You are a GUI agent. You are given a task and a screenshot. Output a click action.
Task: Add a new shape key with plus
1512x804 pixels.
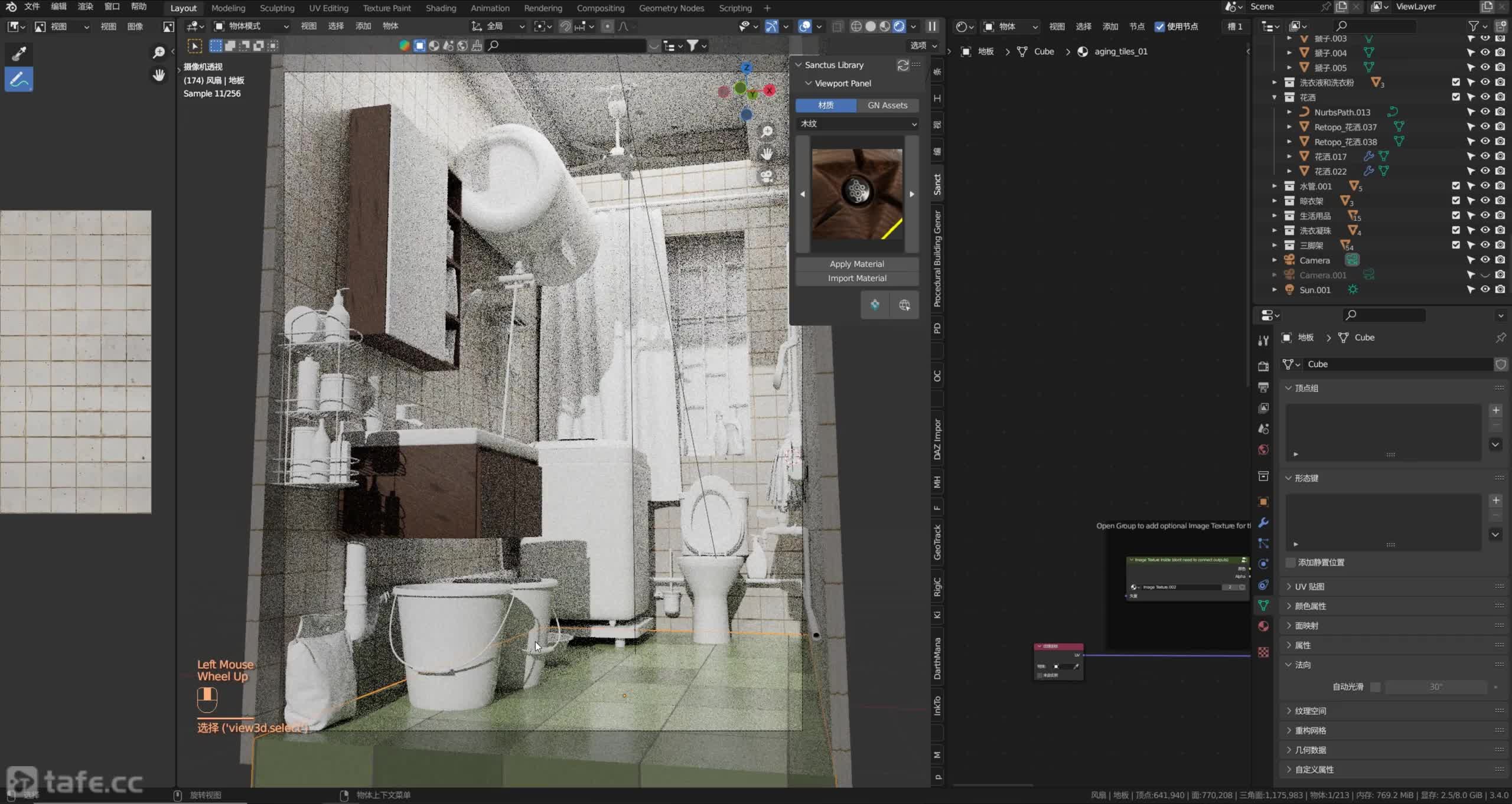[1495, 501]
